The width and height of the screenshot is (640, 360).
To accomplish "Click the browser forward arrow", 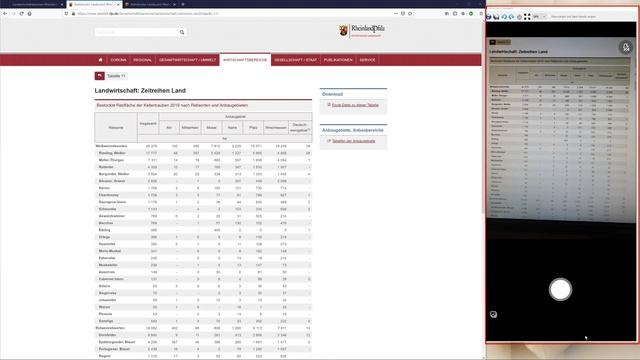I will pyautogui.click(x=13, y=13).
